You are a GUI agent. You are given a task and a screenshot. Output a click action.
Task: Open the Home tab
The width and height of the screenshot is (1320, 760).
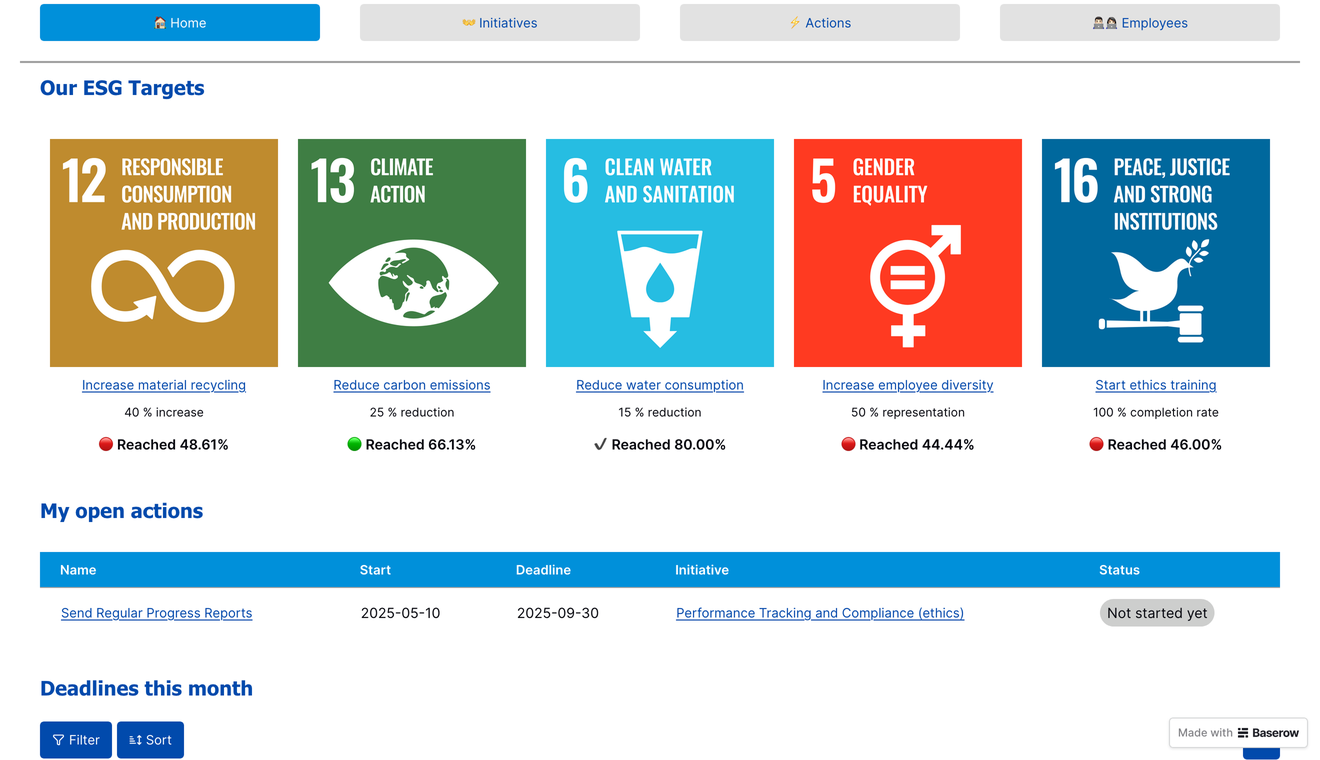coord(180,23)
